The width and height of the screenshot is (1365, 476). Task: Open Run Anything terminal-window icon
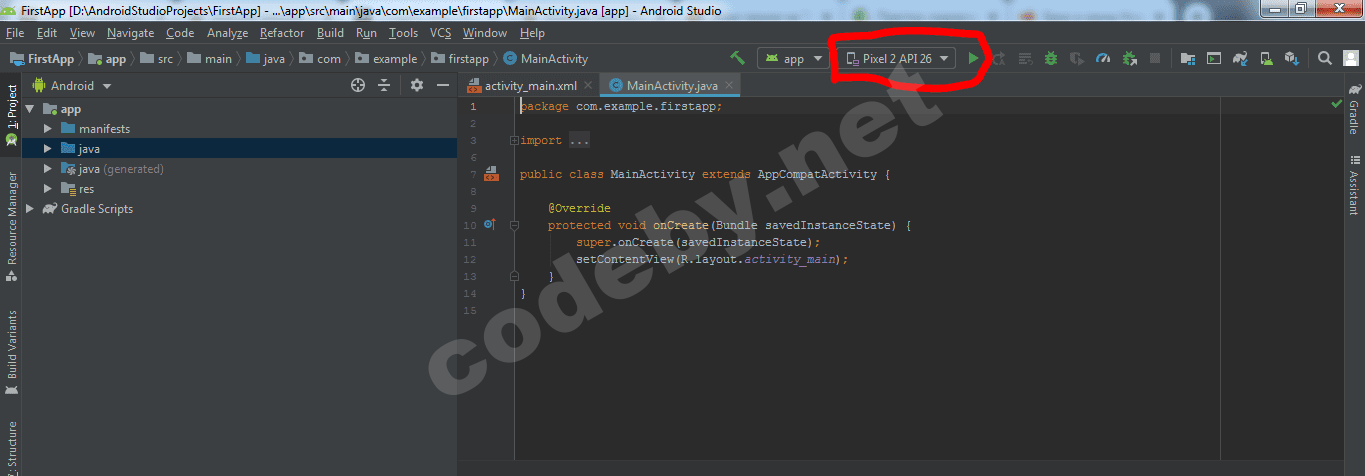point(1214,58)
